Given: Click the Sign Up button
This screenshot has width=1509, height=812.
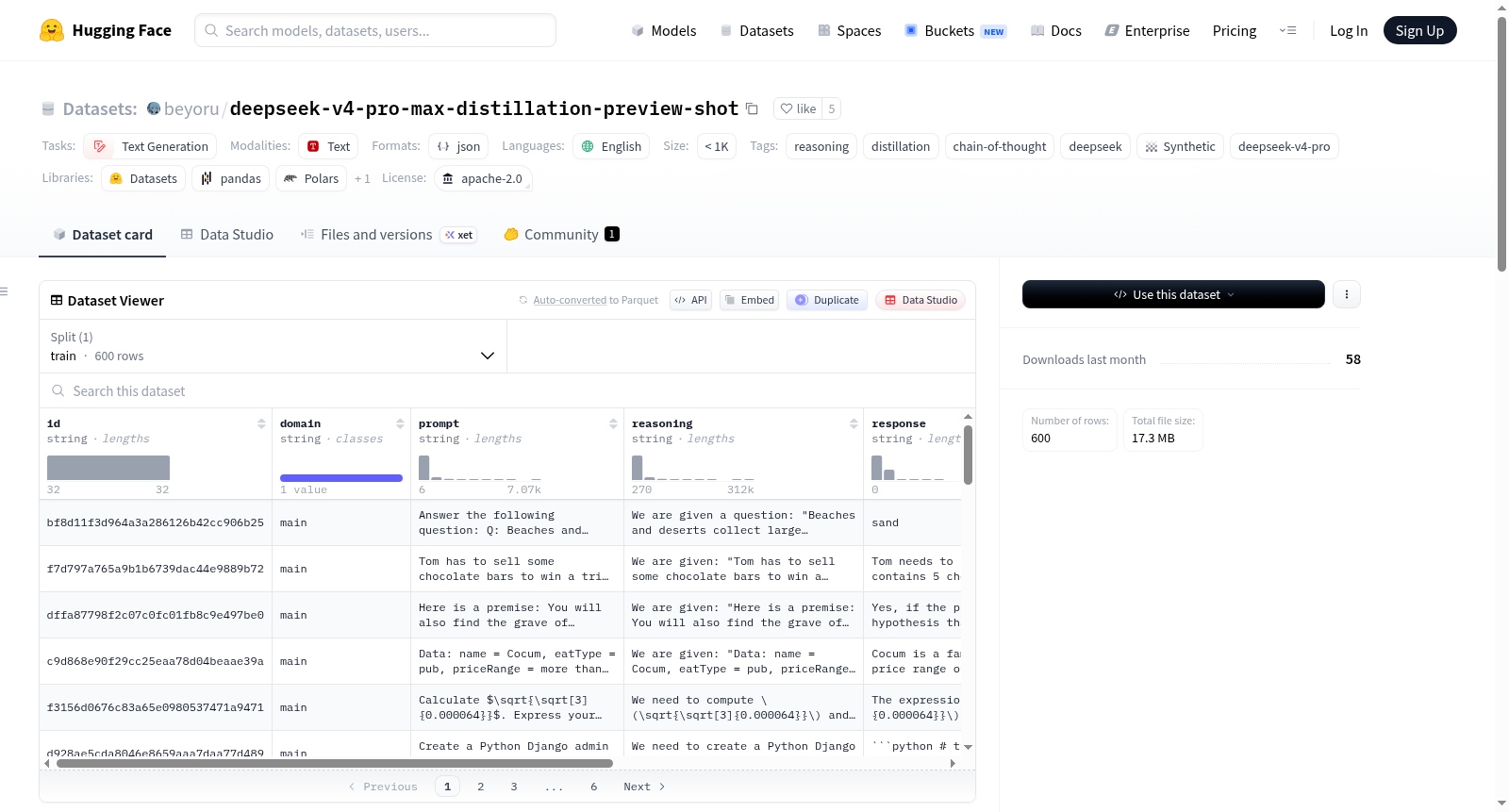Looking at the screenshot, I should pos(1419,30).
